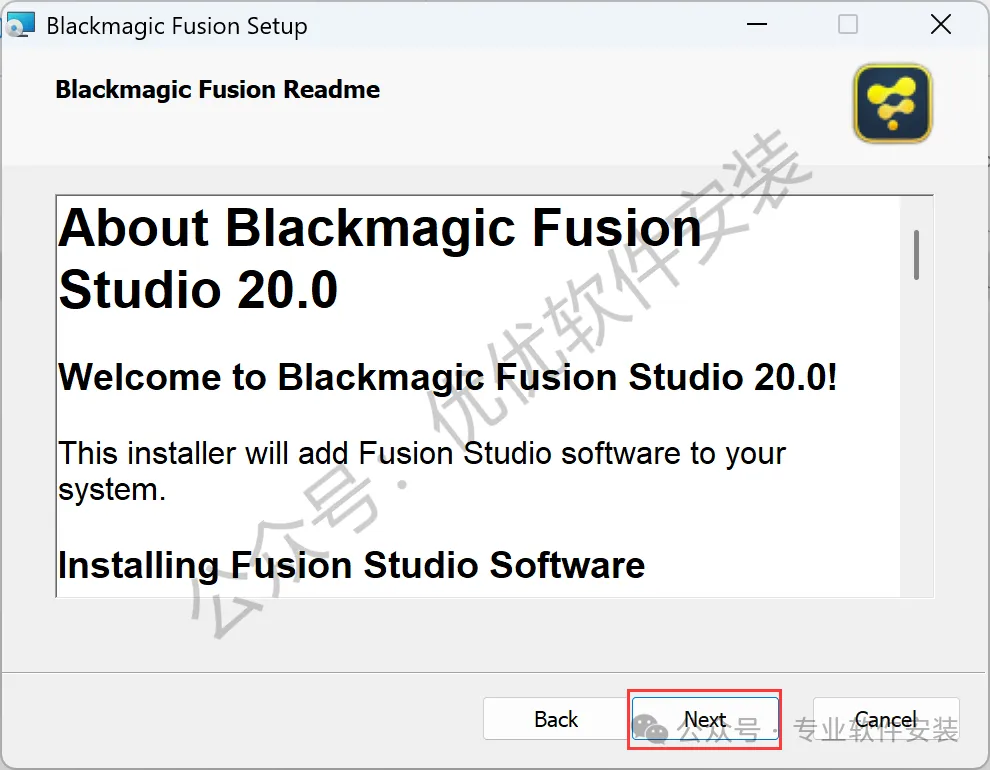Click the 'Welcome to Blackmagic Fusion Studio 20.0!' line
Image resolution: width=990 pixels, height=770 pixels.
[448, 377]
